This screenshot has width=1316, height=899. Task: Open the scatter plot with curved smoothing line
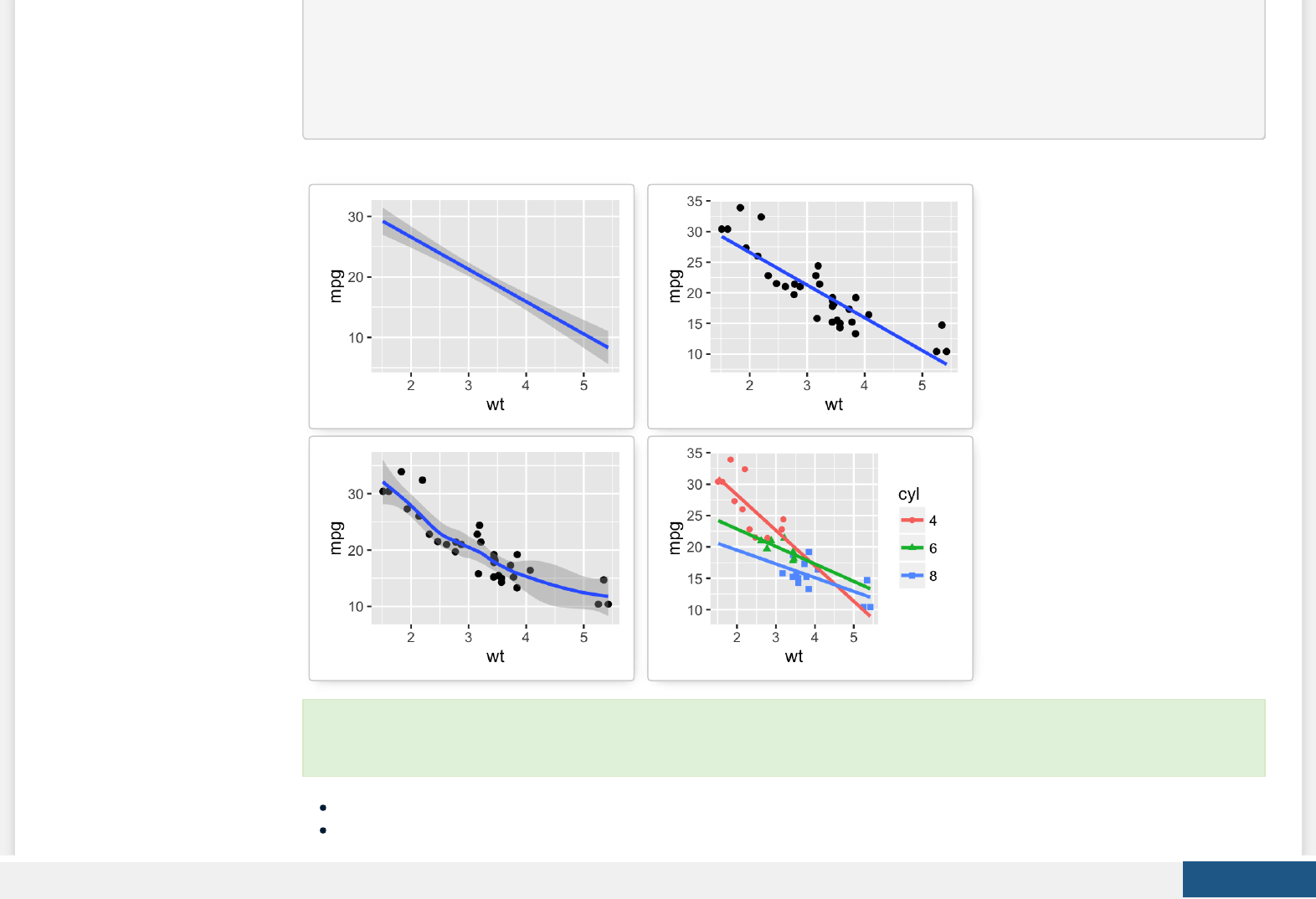(x=471, y=558)
